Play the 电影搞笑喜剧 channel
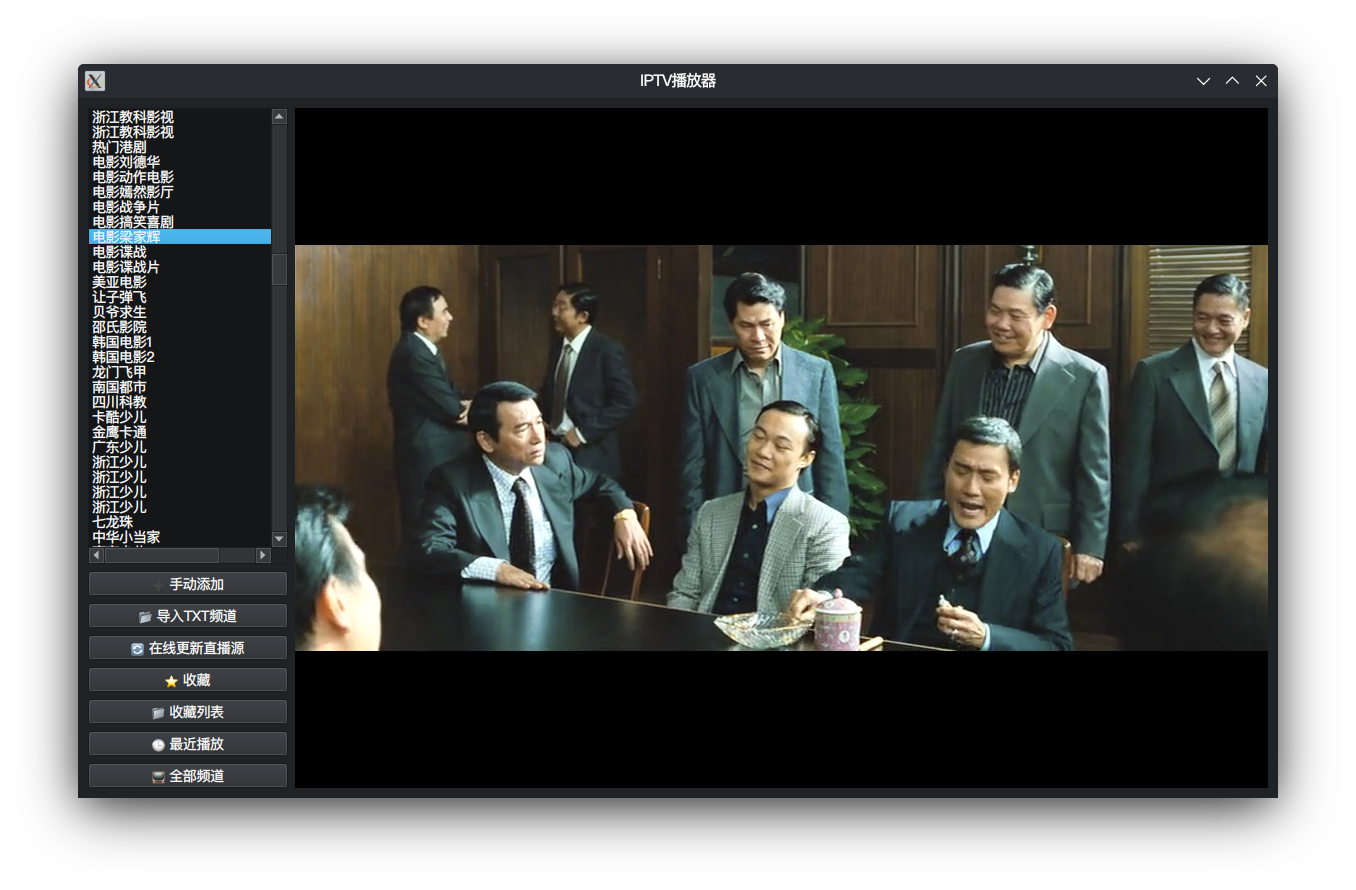 180,222
